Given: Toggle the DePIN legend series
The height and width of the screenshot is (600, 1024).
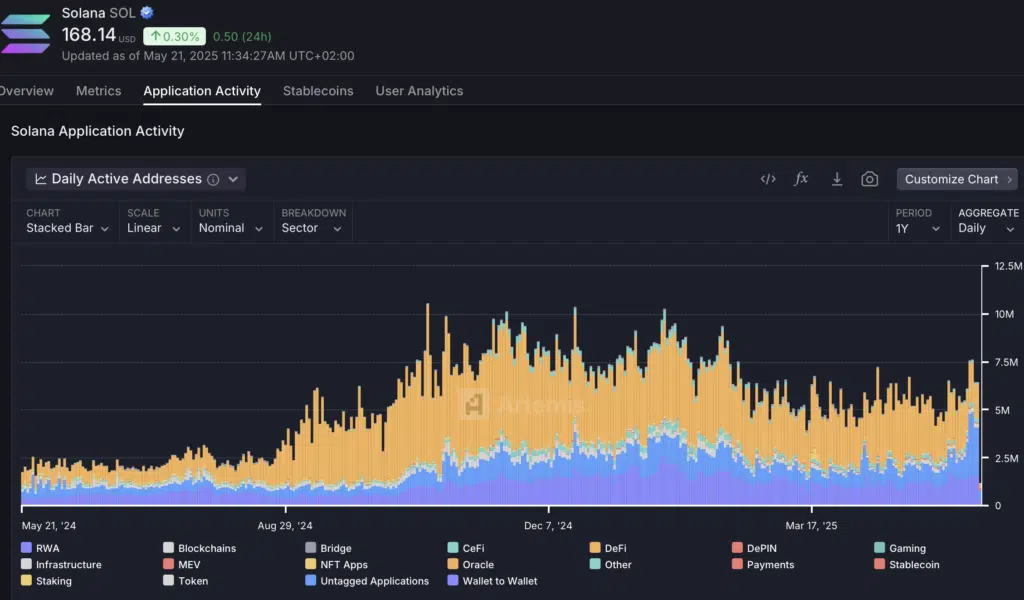Looking at the screenshot, I should (754, 548).
